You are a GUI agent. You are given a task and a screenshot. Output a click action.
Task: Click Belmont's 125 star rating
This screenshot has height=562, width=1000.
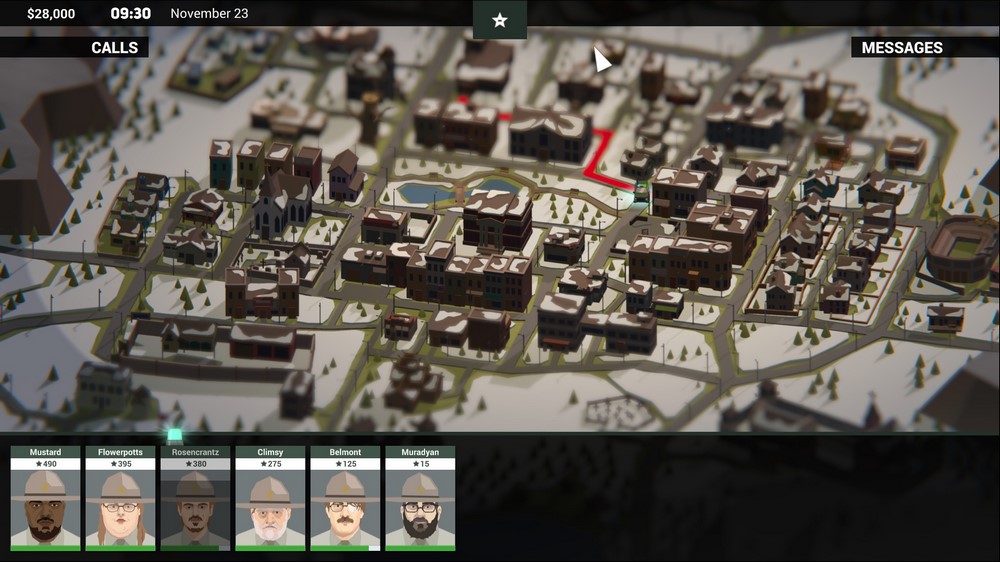click(345, 464)
